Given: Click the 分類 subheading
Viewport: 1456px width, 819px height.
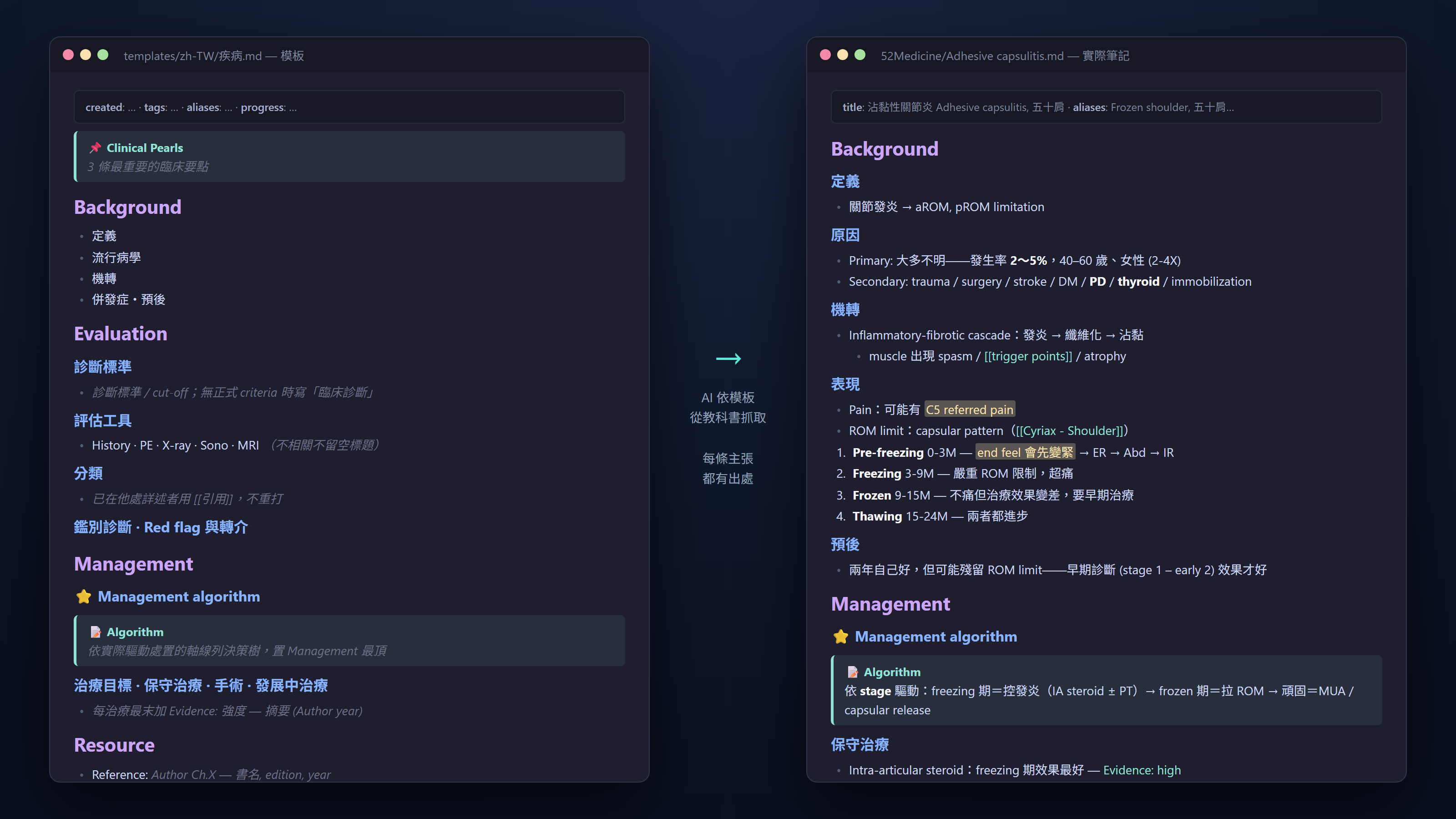Looking at the screenshot, I should [x=88, y=473].
